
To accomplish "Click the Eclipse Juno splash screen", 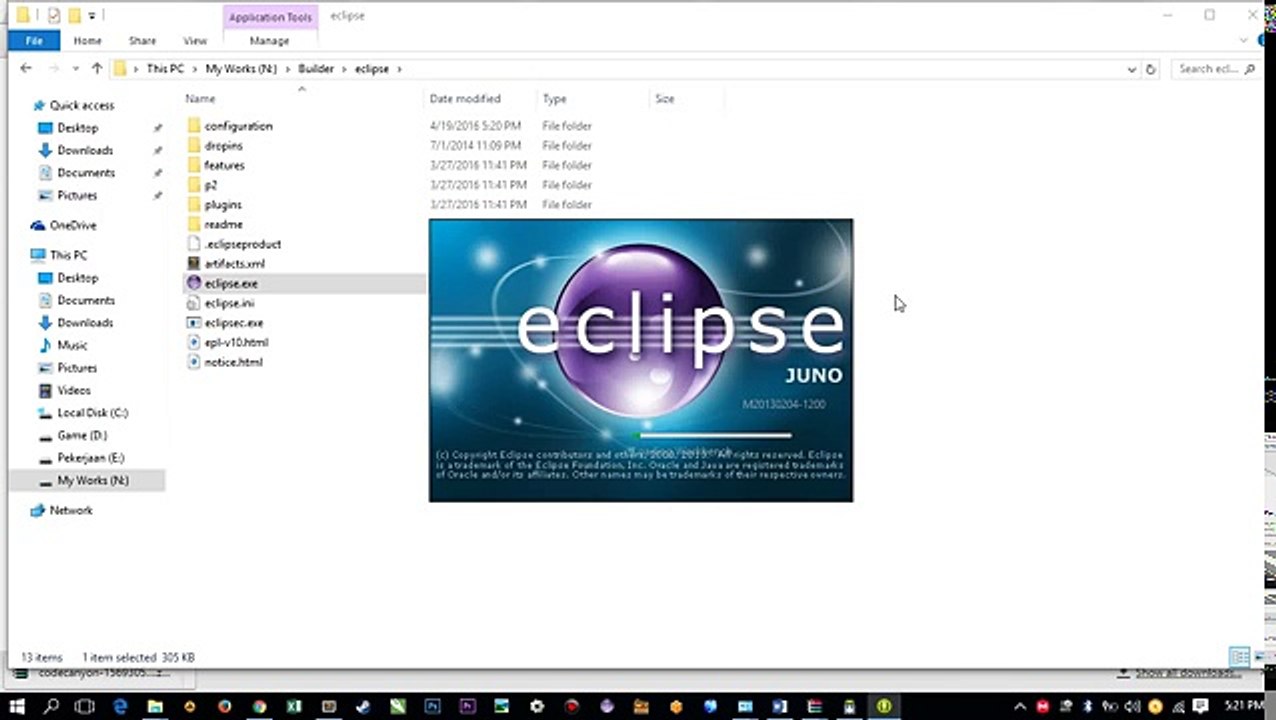I will (641, 360).
